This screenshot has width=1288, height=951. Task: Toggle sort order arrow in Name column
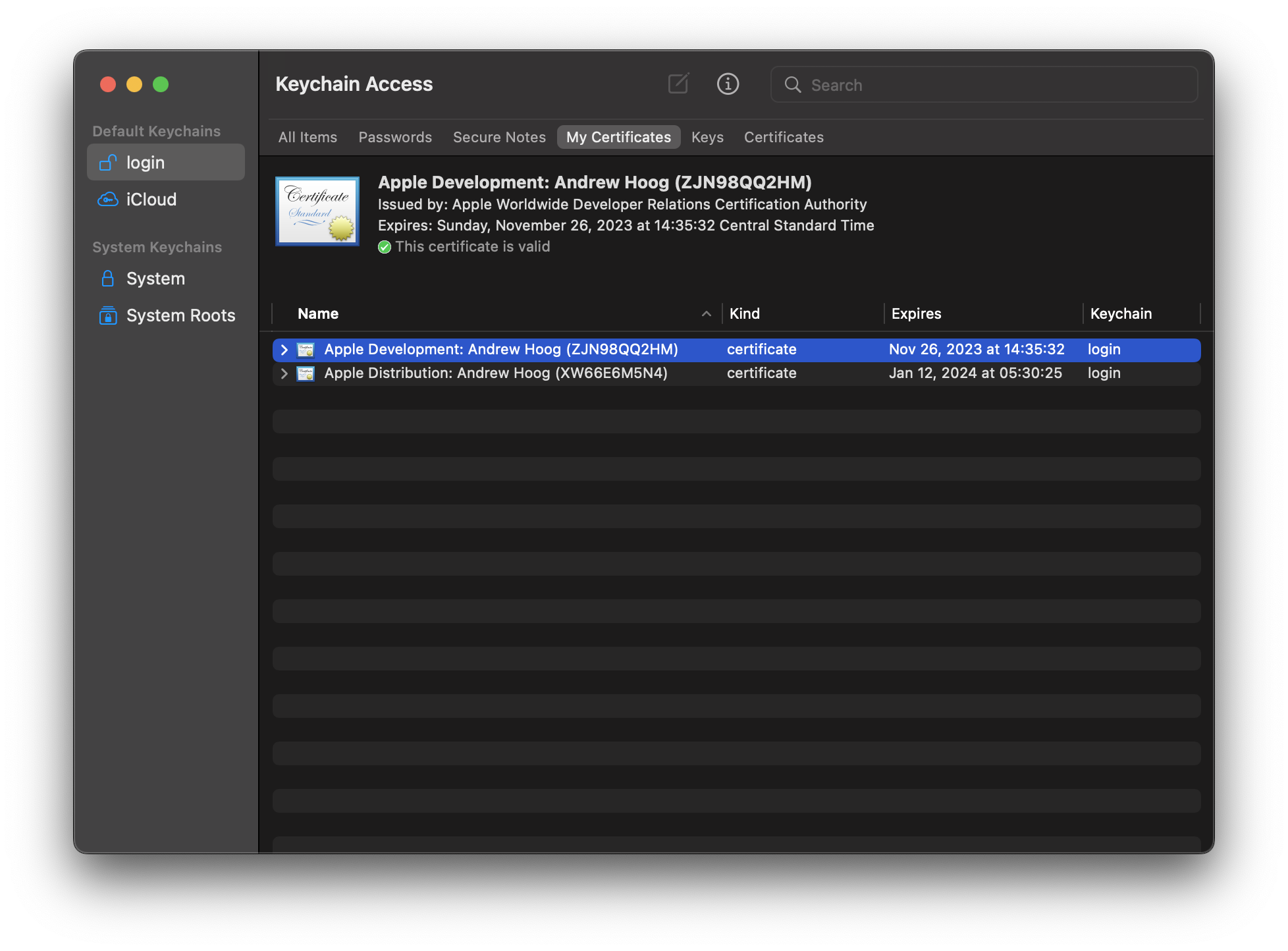tap(707, 313)
